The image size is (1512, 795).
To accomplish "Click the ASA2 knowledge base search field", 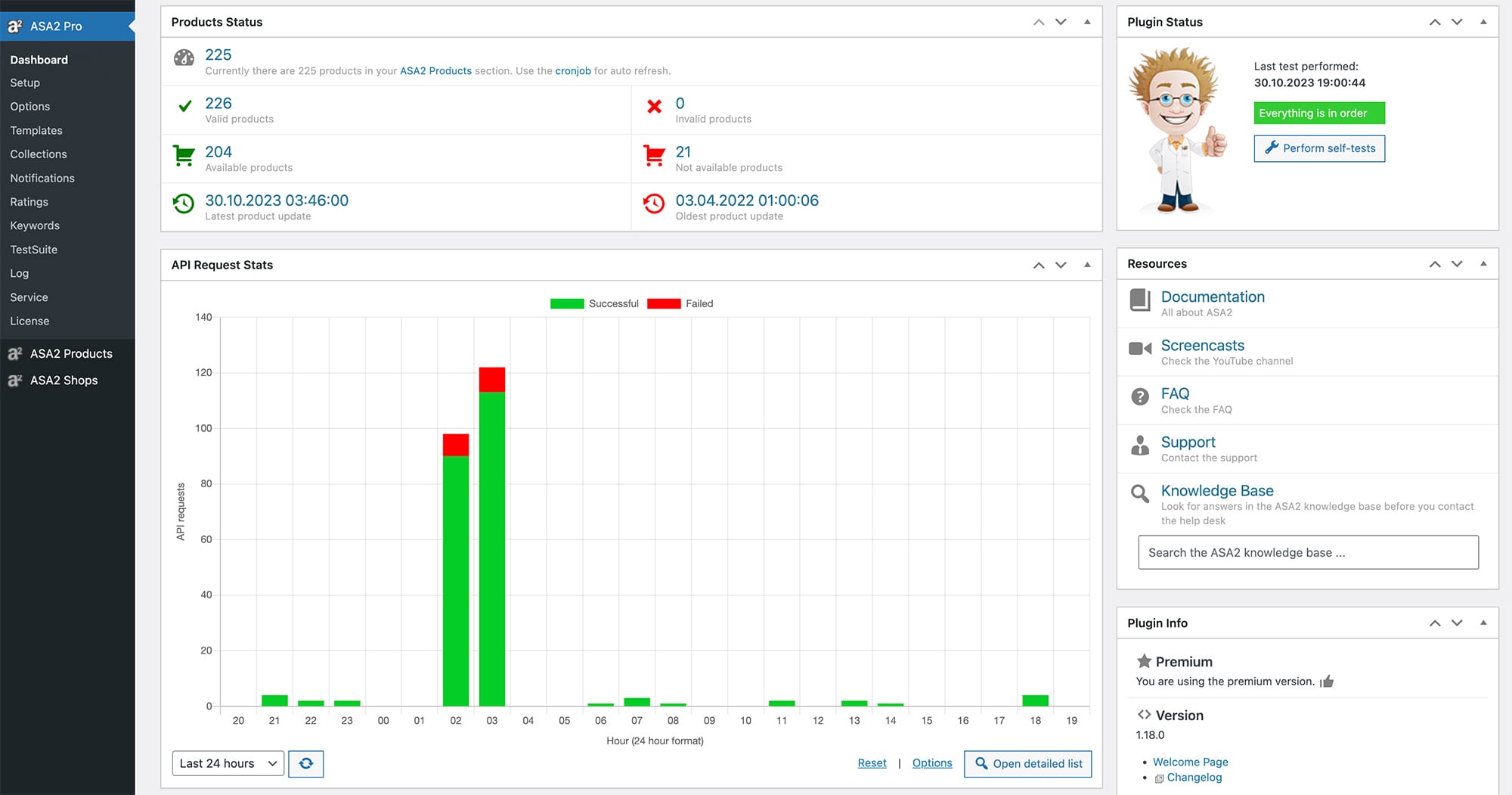I will pyautogui.click(x=1308, y=553).
